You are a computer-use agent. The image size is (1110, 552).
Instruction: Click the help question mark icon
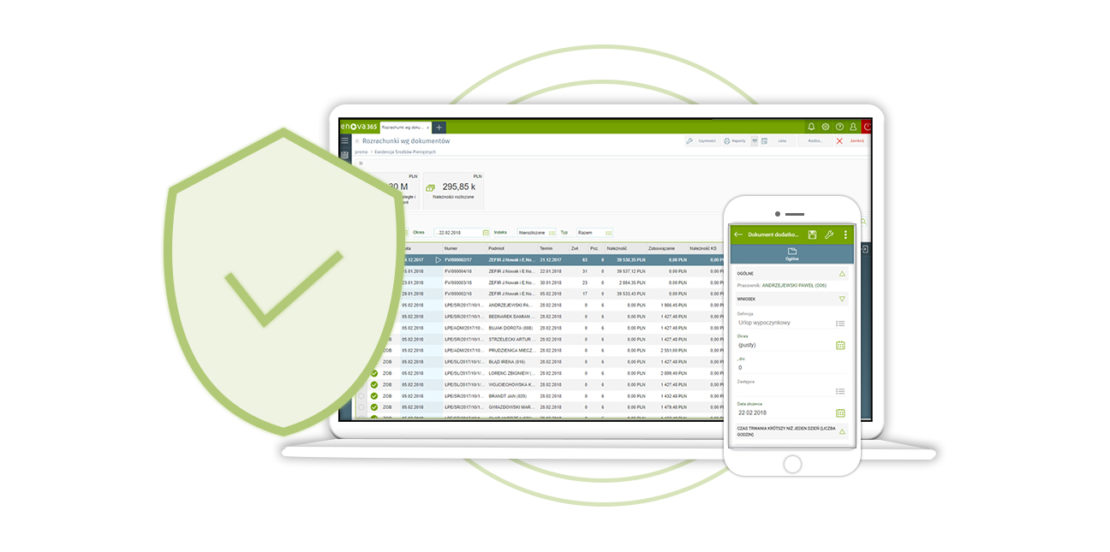839,127
